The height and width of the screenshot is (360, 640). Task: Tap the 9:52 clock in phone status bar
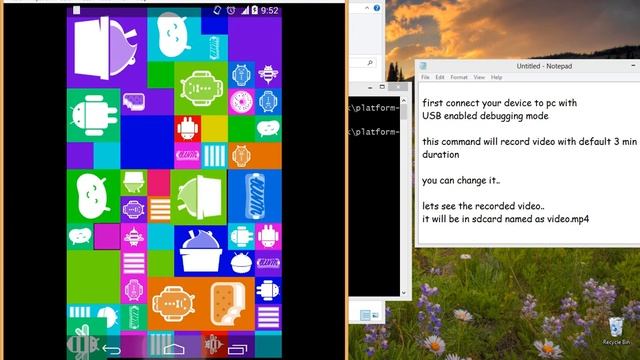(x=269, y=10)
